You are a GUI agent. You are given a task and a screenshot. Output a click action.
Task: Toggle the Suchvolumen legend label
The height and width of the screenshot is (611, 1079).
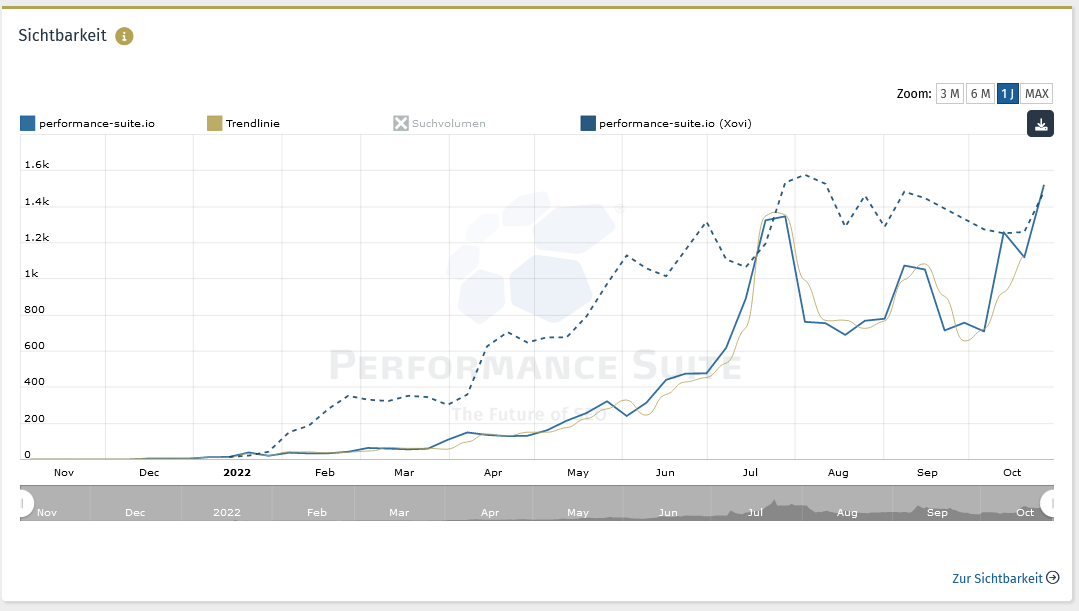[x=449, y=124]
